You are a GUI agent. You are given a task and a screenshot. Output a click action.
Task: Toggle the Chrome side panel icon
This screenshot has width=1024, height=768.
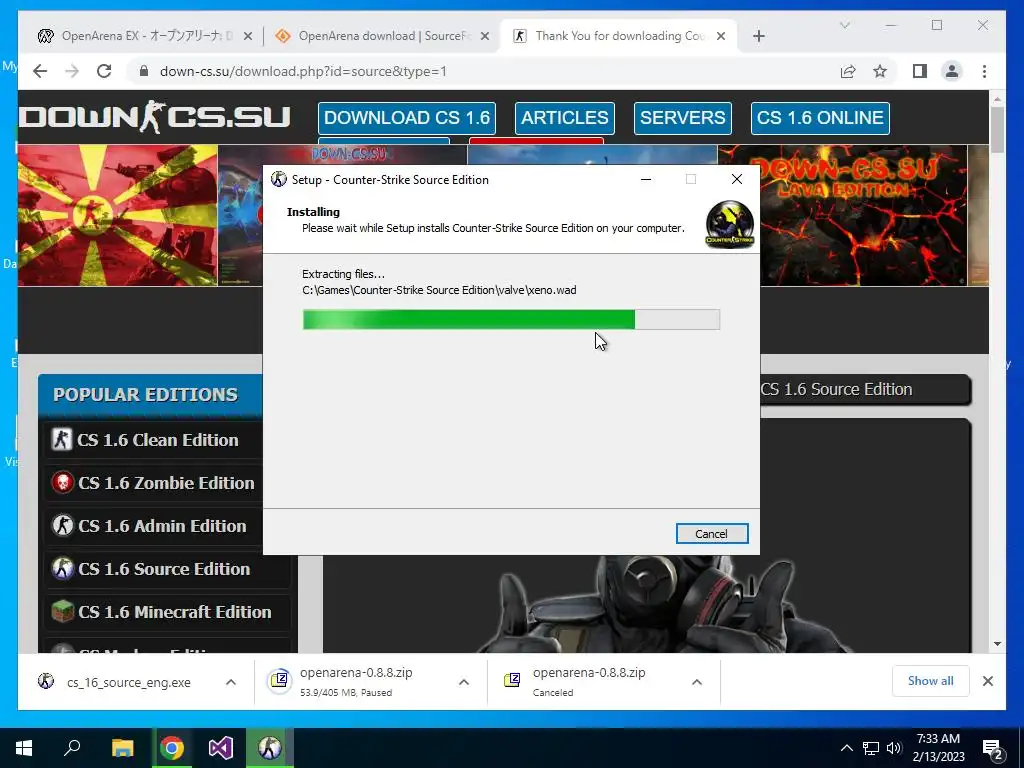pos(920,71)
